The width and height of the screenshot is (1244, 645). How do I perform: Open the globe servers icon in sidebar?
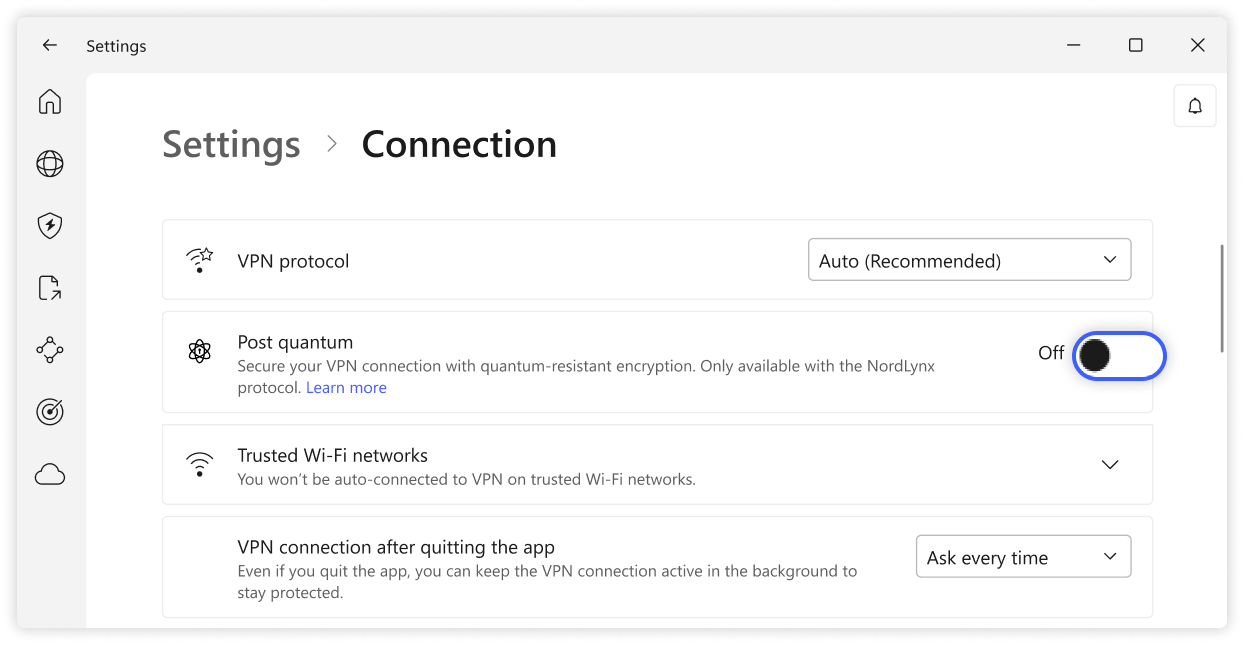pos(50,164)
